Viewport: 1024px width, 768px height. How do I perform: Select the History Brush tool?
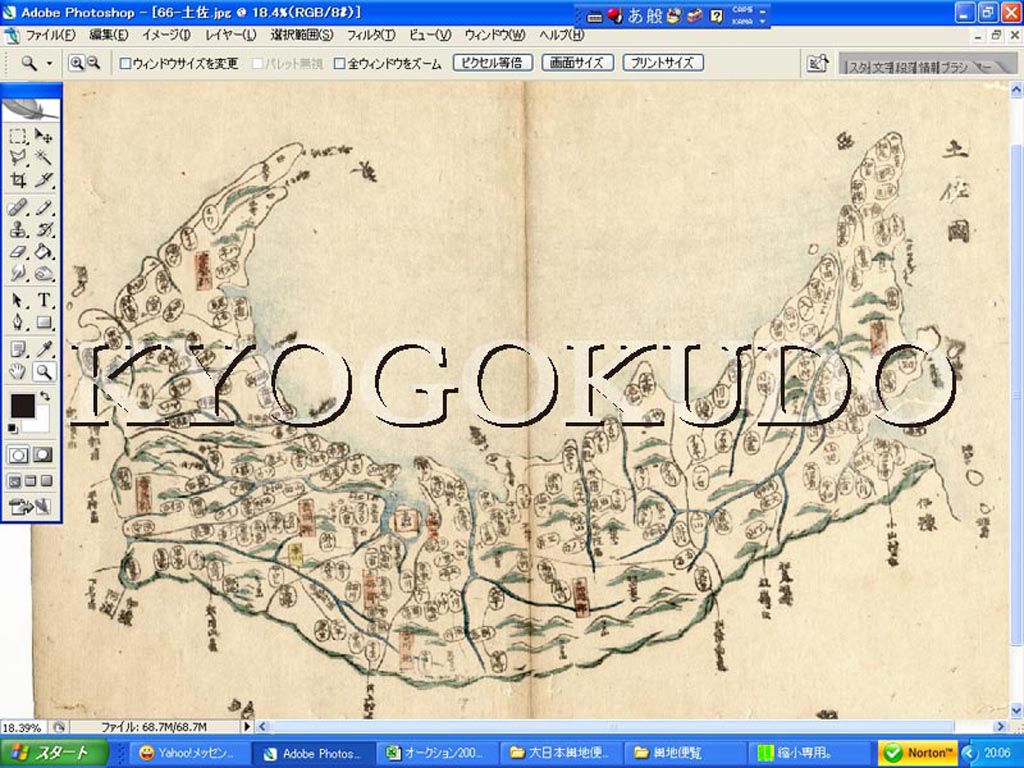point(43,230)
